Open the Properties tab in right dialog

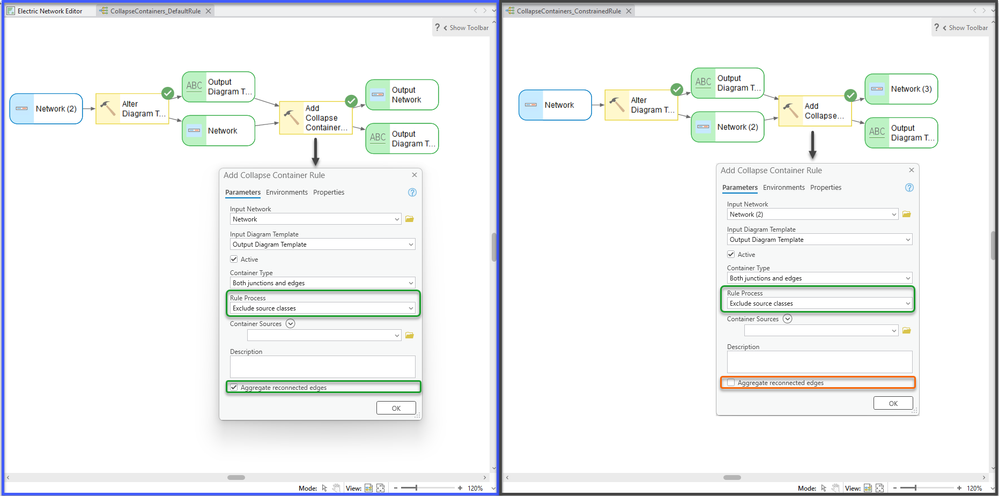coord(826,188)
